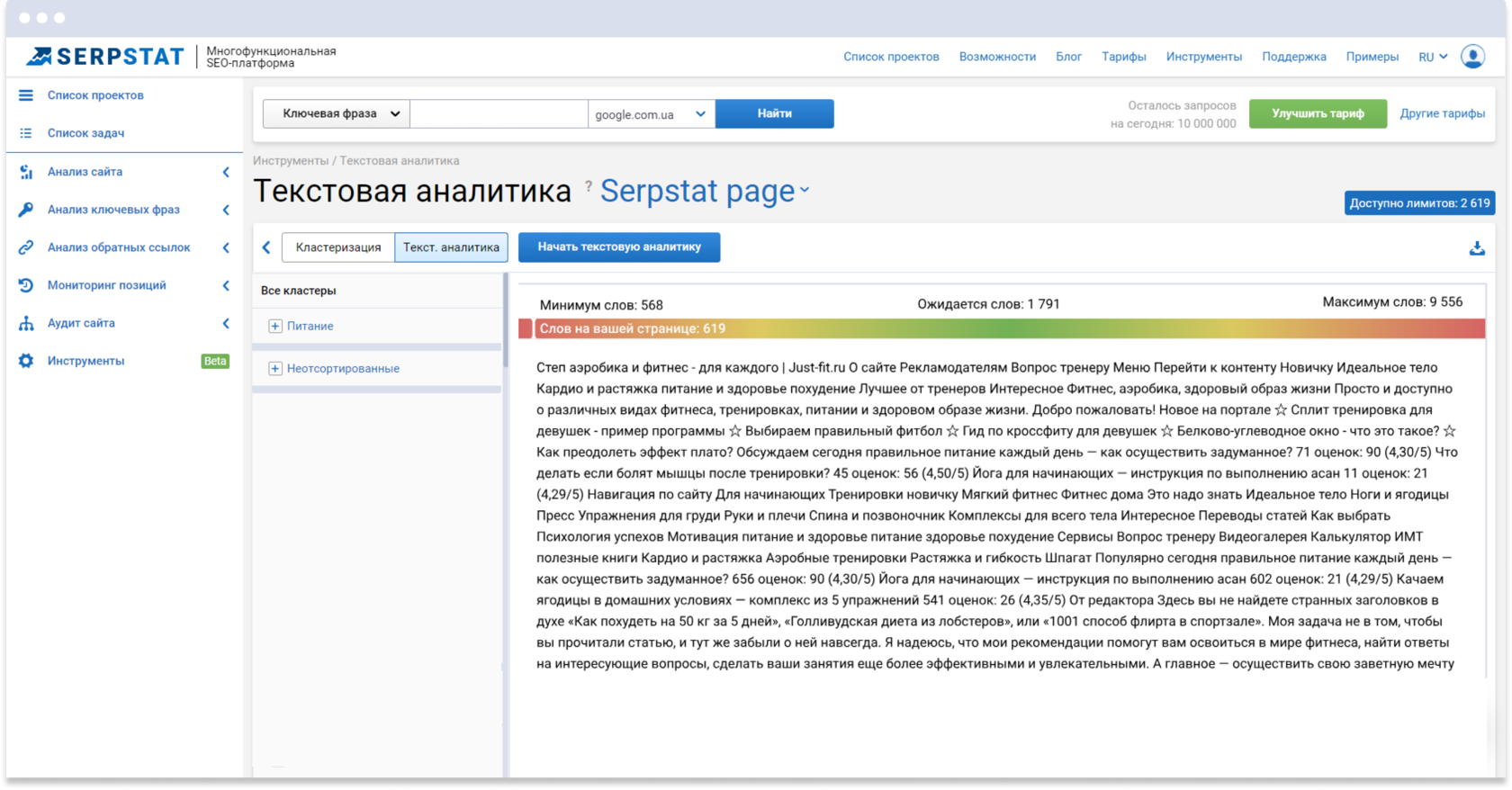Image resolution: width=1512 pixels, height=790 pixels.
Task: Click the Ожидается слов: 1 791 label
Action: [988, 304]
